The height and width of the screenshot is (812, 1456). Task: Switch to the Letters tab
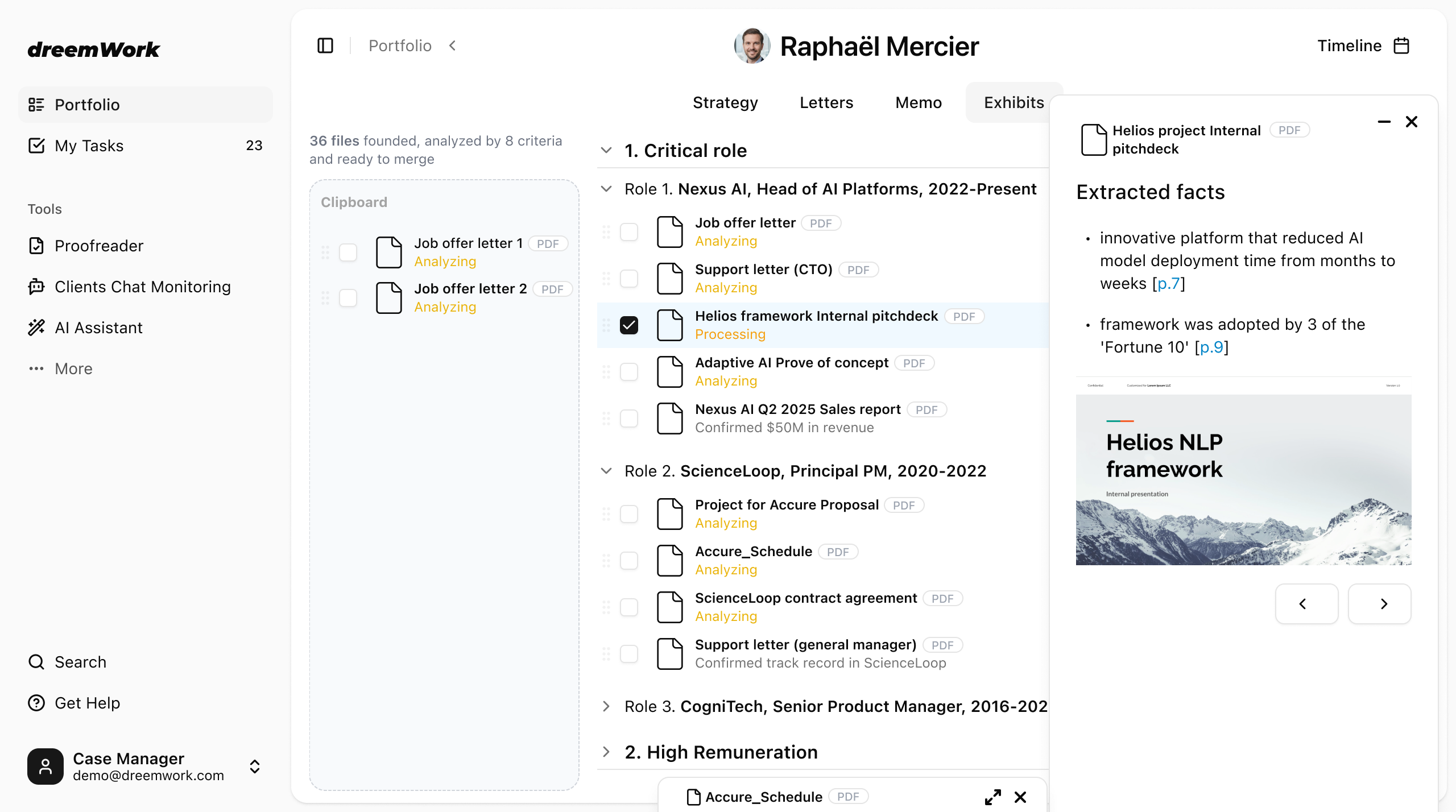point(826,102)
